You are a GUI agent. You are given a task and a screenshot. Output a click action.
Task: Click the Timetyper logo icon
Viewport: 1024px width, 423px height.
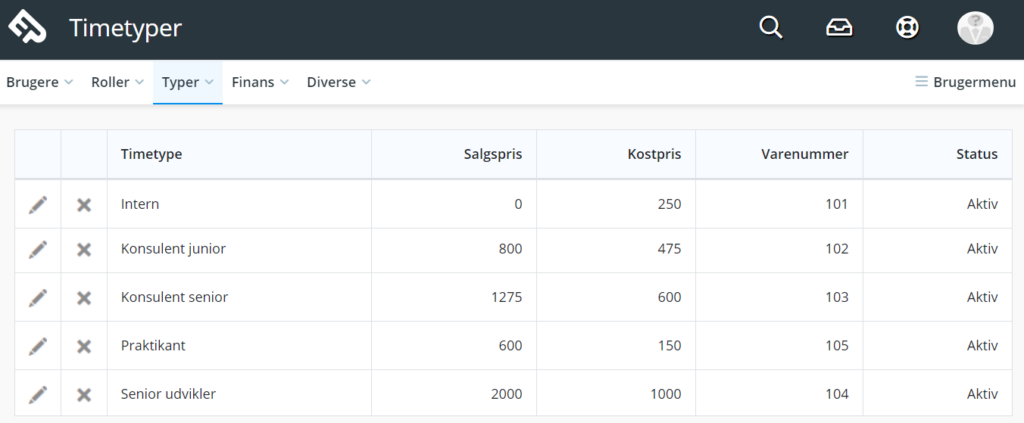[x=27, y=27]
